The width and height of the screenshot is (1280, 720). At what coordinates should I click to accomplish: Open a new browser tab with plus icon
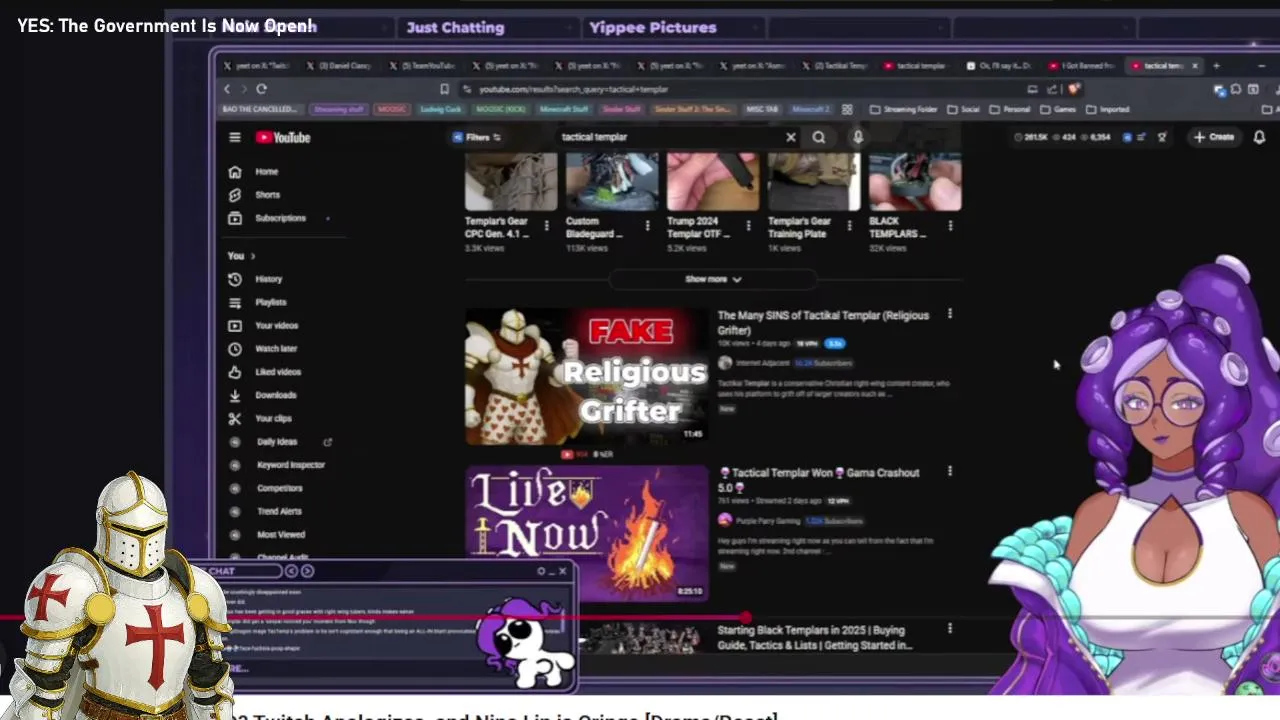1216,66
